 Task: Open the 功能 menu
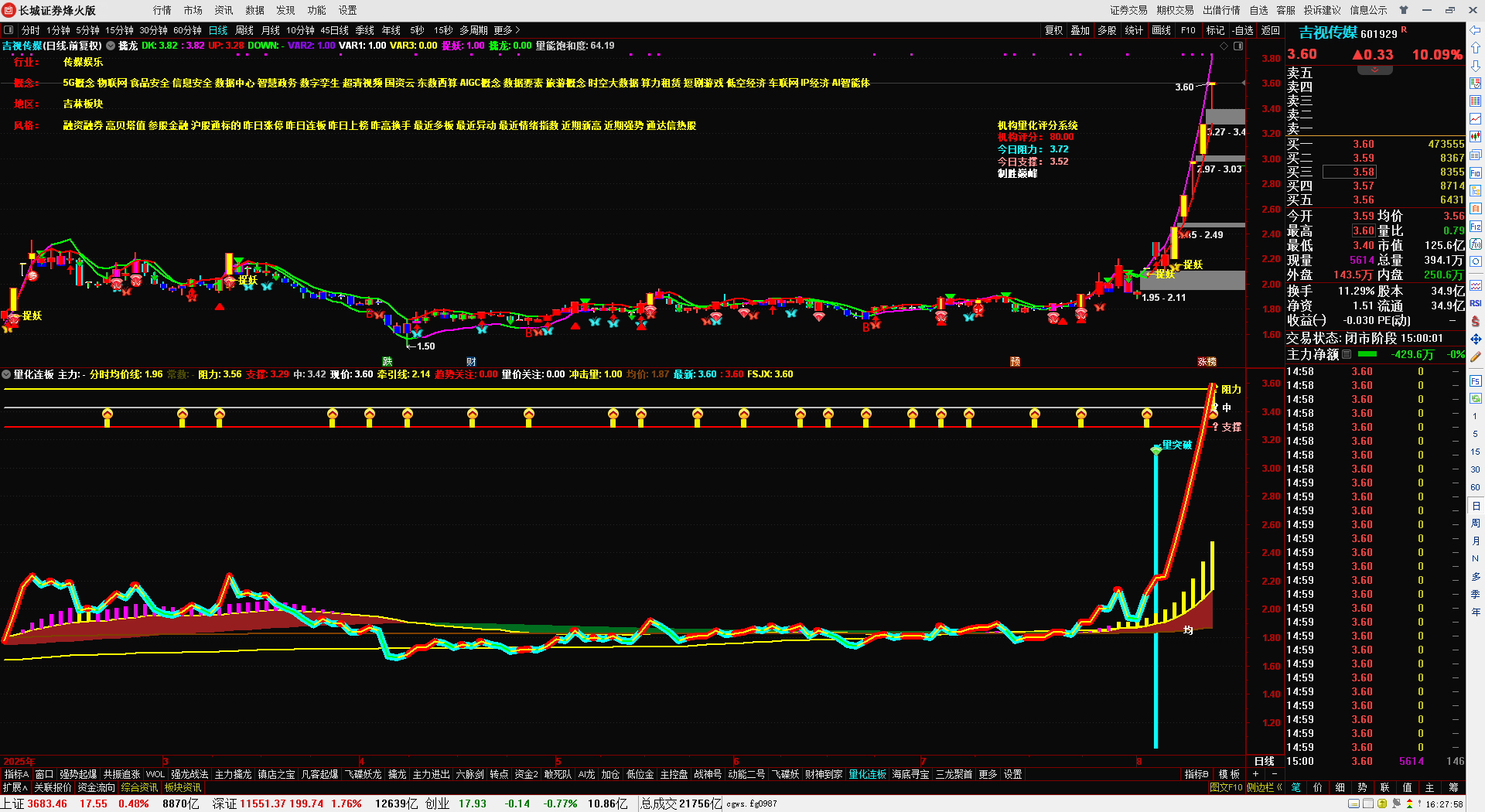(316, 10)
